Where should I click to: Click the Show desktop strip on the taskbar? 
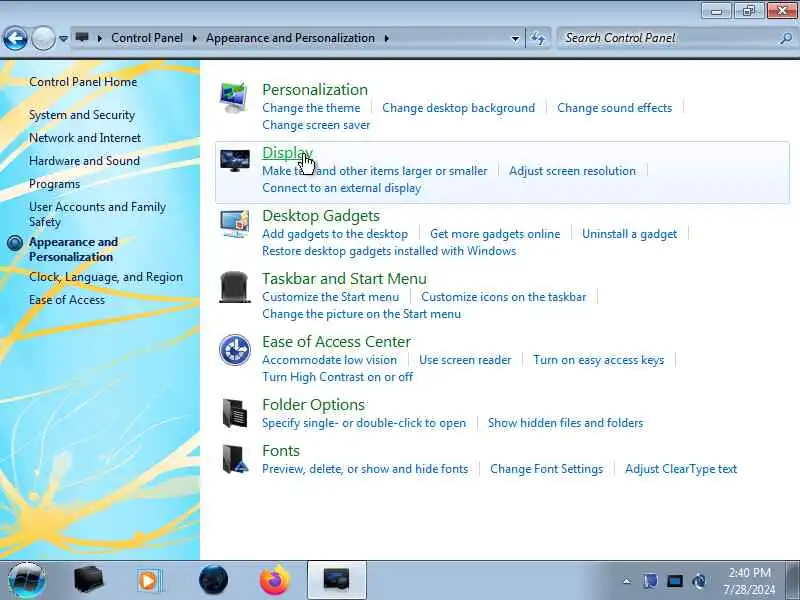tap(793, 580)
